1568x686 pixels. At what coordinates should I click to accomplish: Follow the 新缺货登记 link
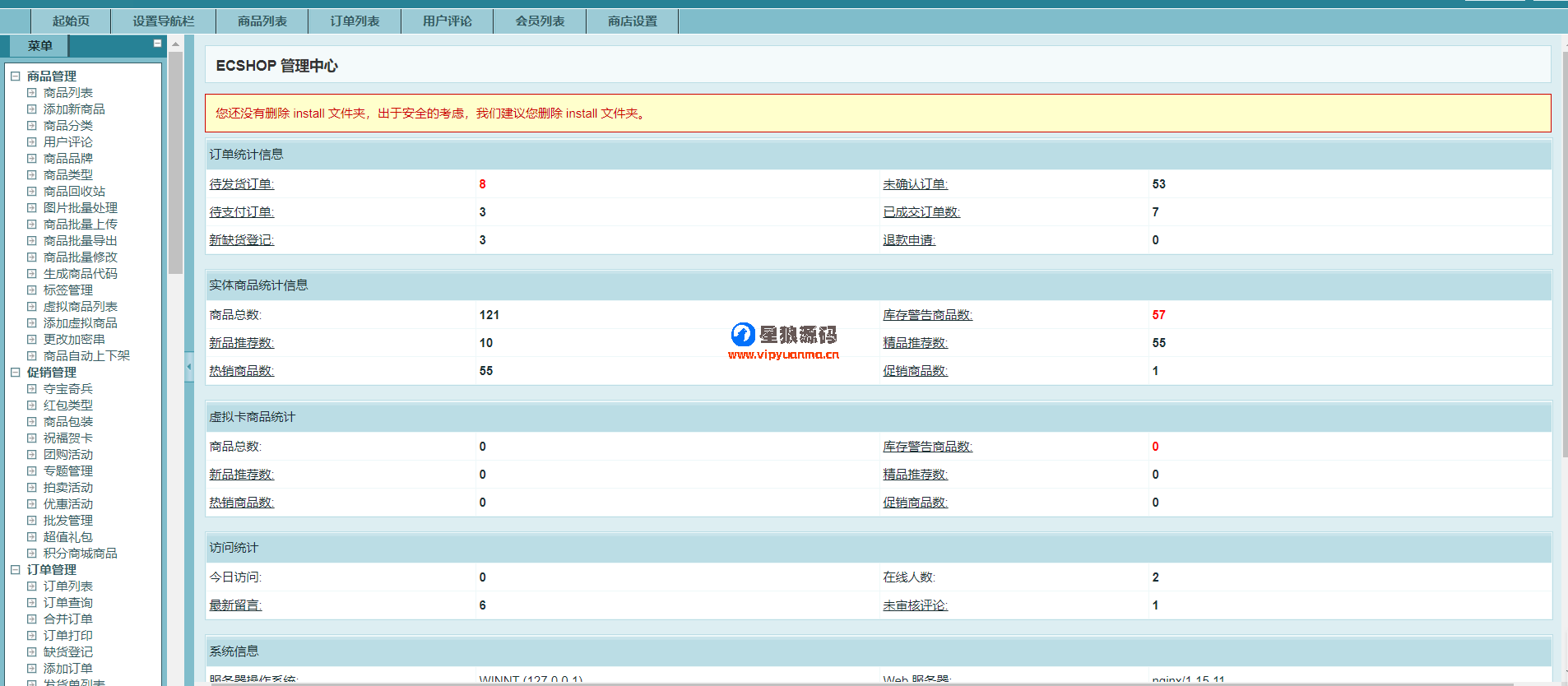242,240
